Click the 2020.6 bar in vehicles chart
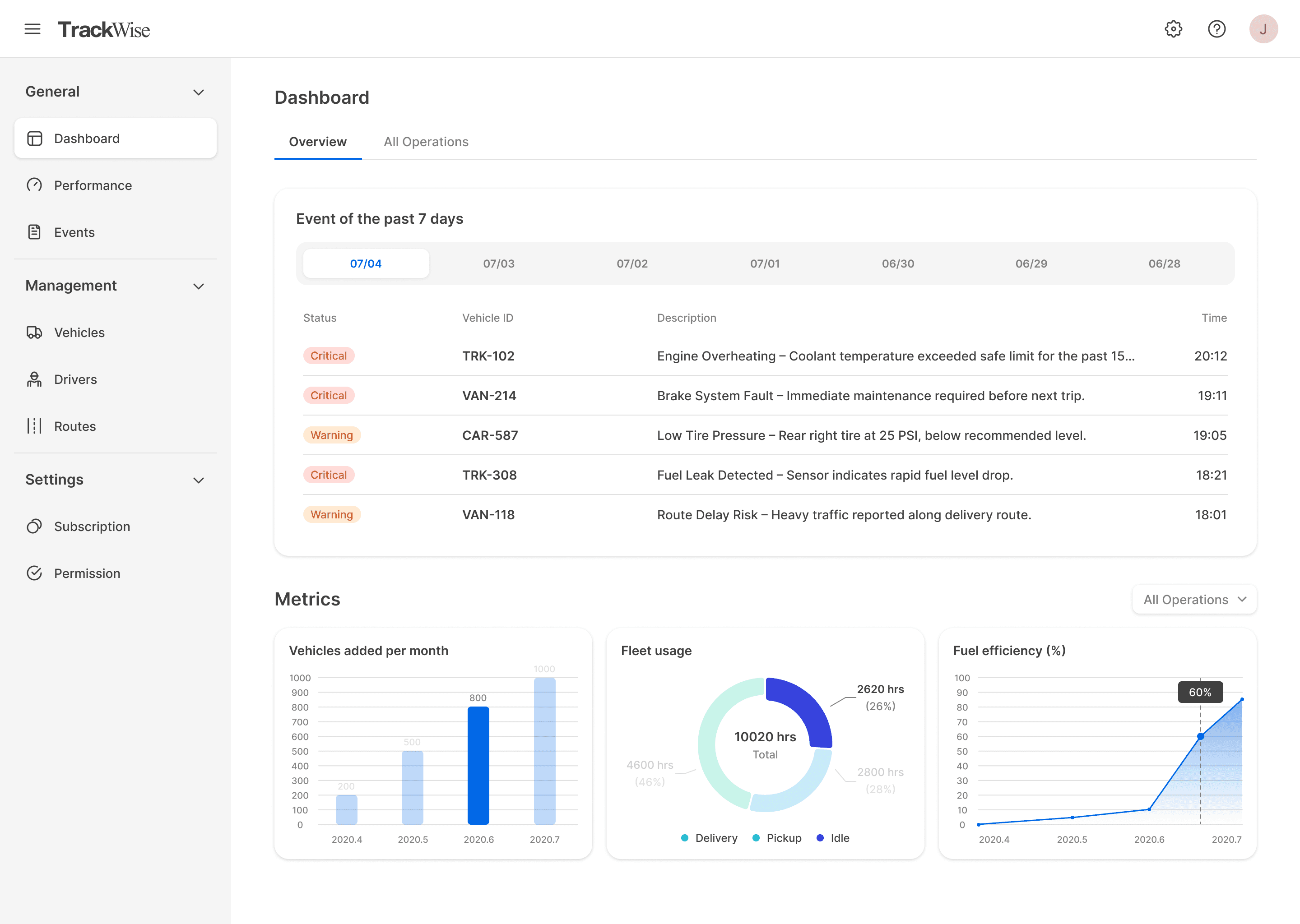The width and height of the screenshot is (1300, 924). point(478,765)
